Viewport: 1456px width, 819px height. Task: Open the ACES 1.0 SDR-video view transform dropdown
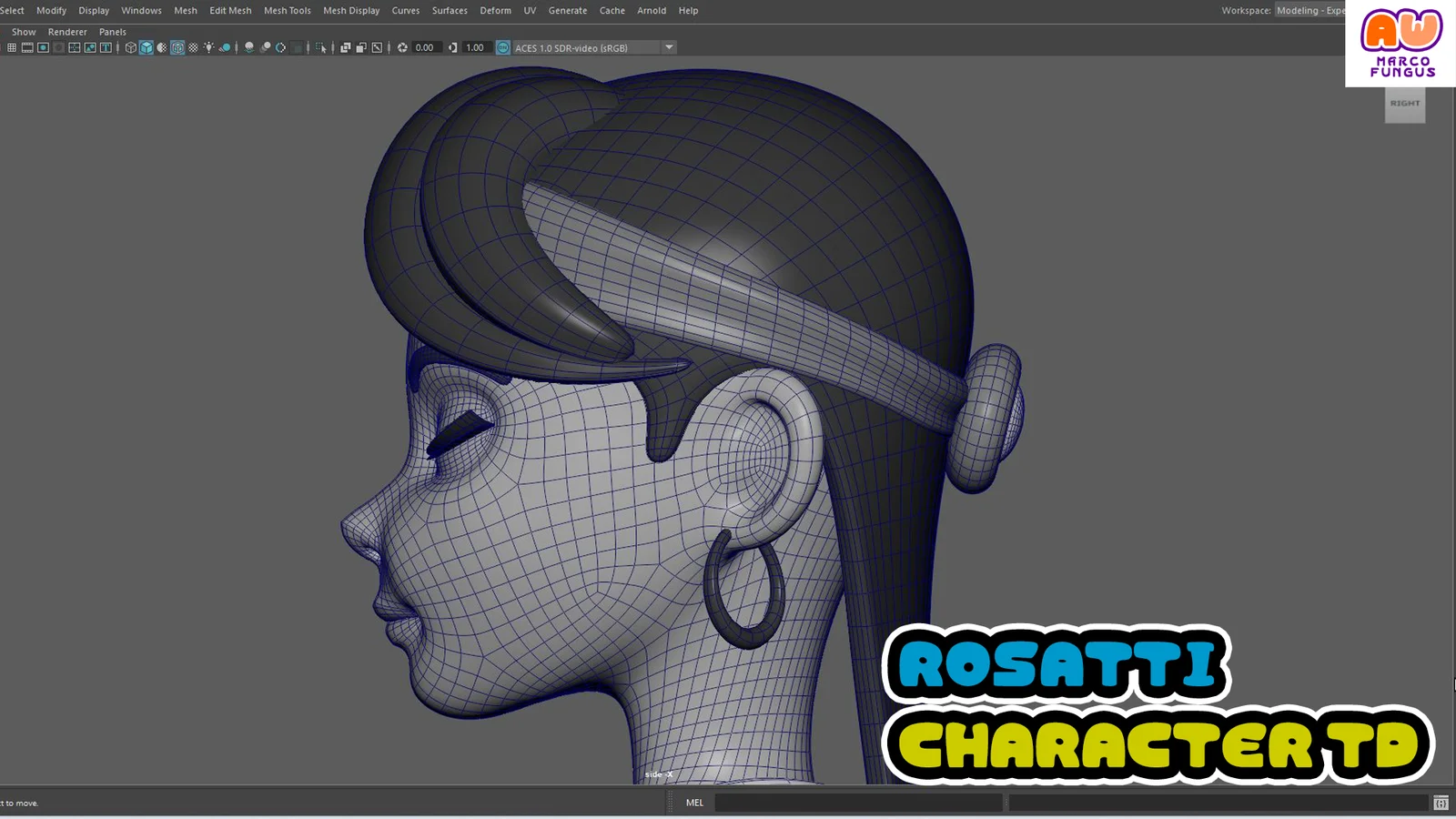669,47
